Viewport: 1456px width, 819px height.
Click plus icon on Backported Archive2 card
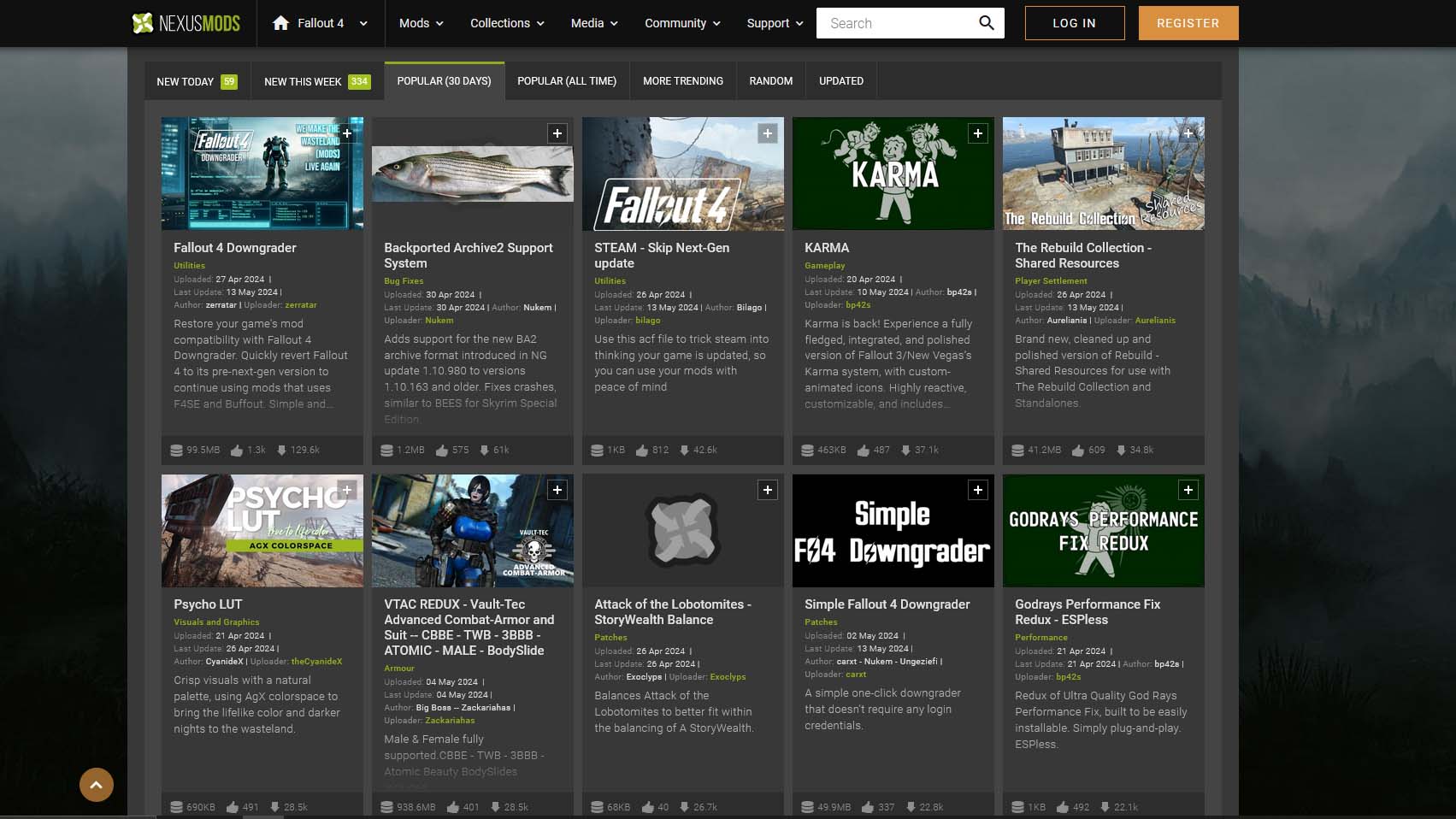(x=557, y=133)
